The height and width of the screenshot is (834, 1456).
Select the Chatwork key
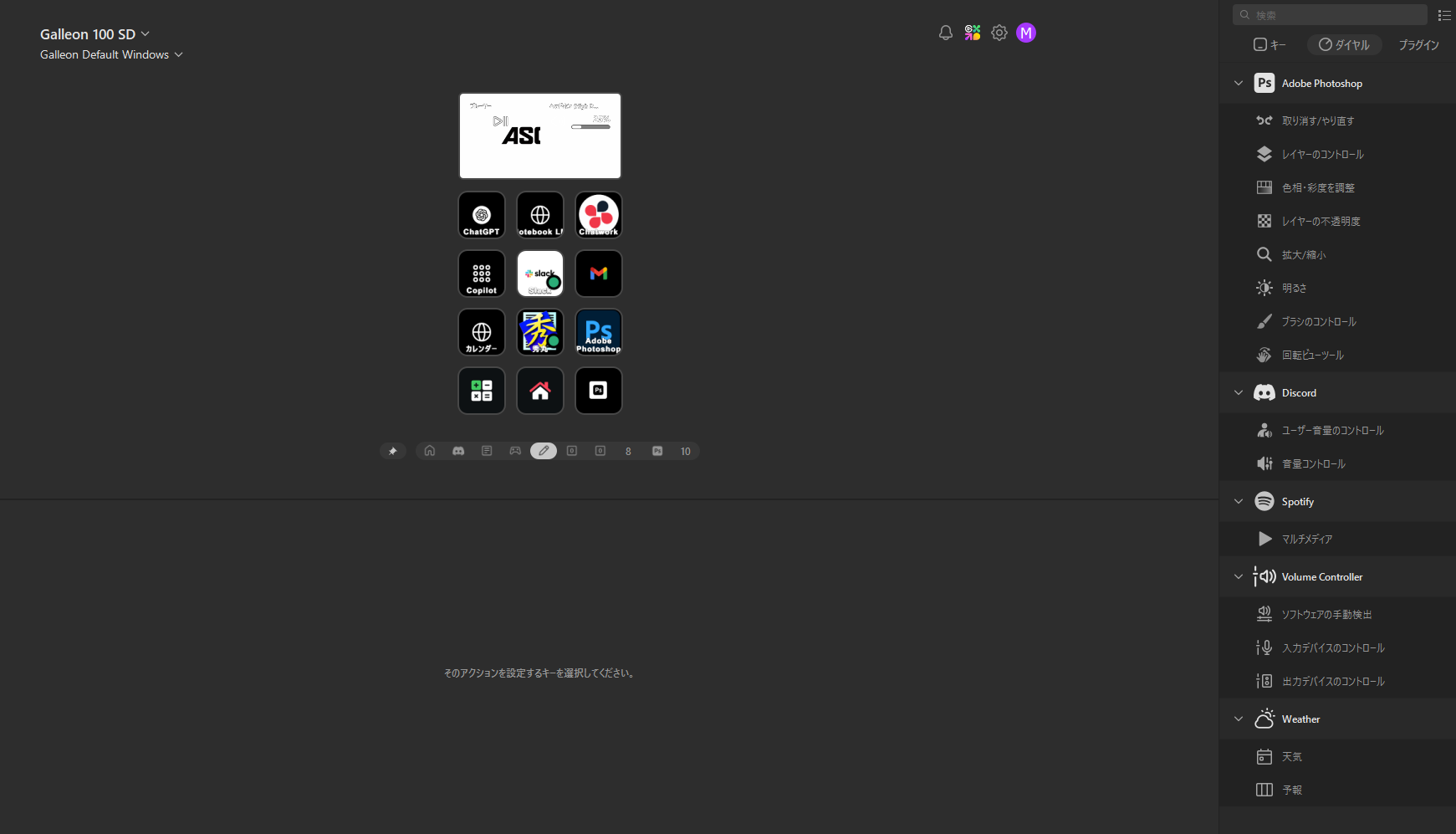click(x=599, y=215)
